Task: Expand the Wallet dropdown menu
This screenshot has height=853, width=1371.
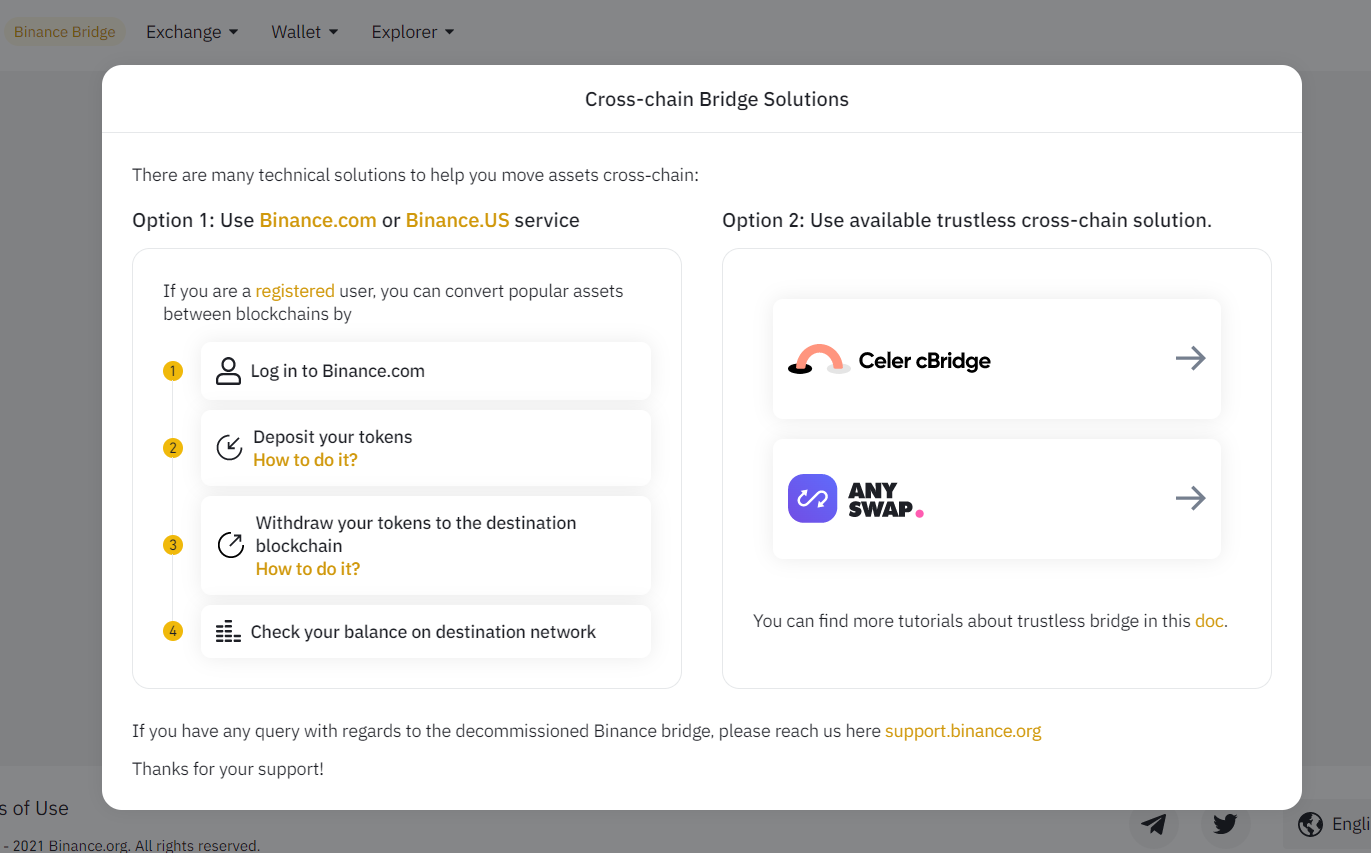Action: click(304, 32)
